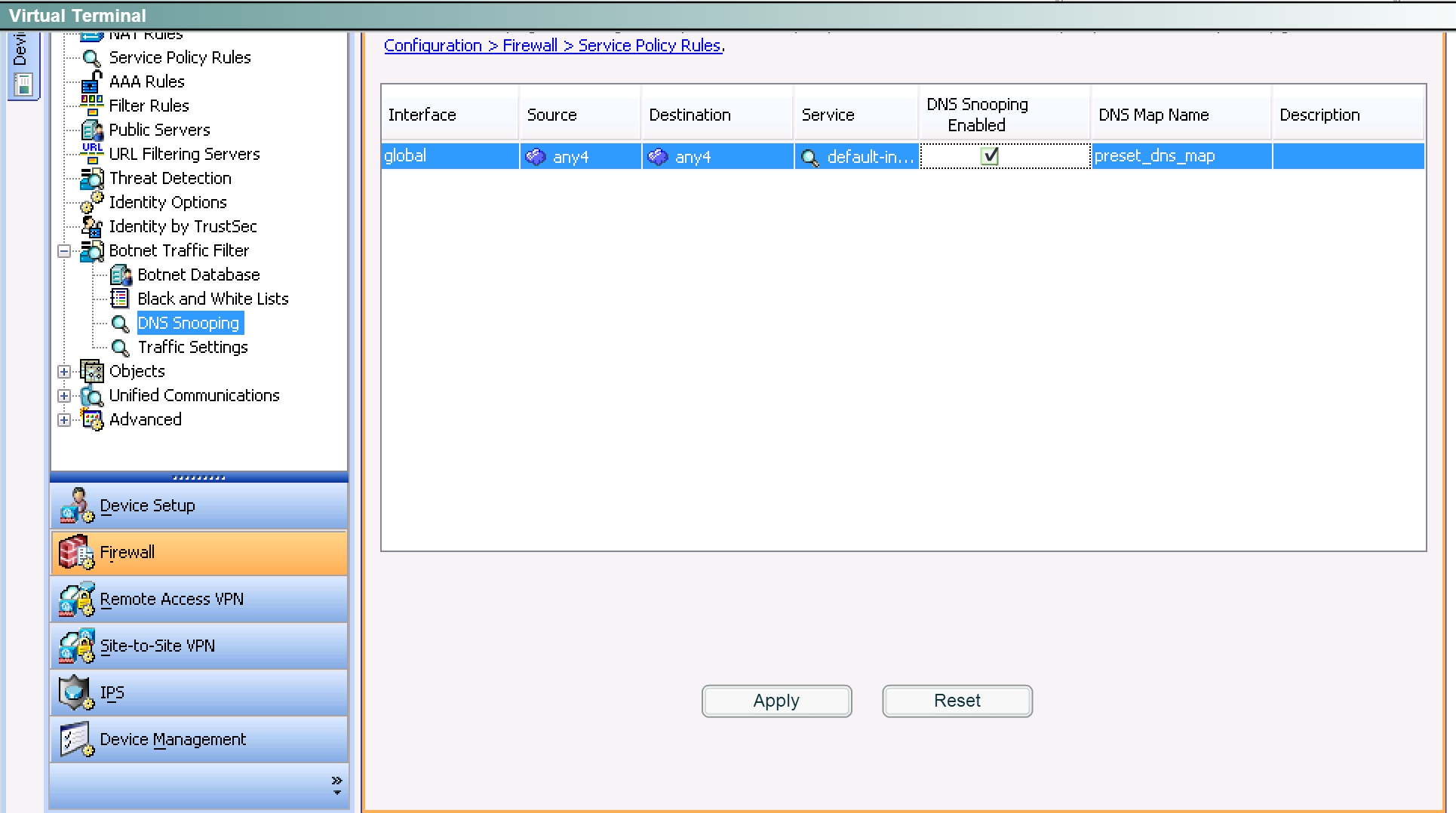Click the Site-to-Site VPN icon
The width and height of the screenshot is (1456, 813).
point(76,646)
